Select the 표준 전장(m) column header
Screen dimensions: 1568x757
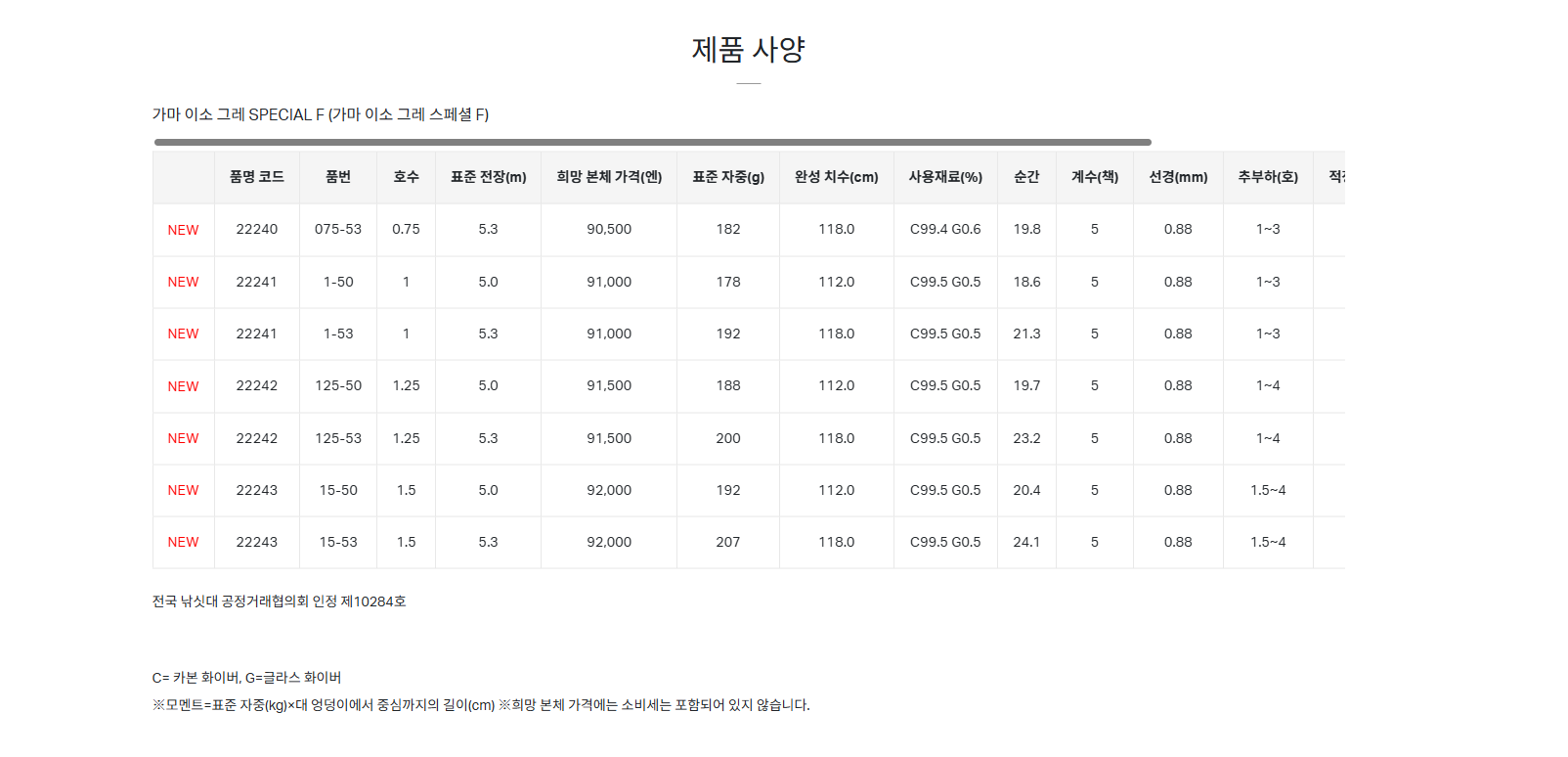click(488, 177)
